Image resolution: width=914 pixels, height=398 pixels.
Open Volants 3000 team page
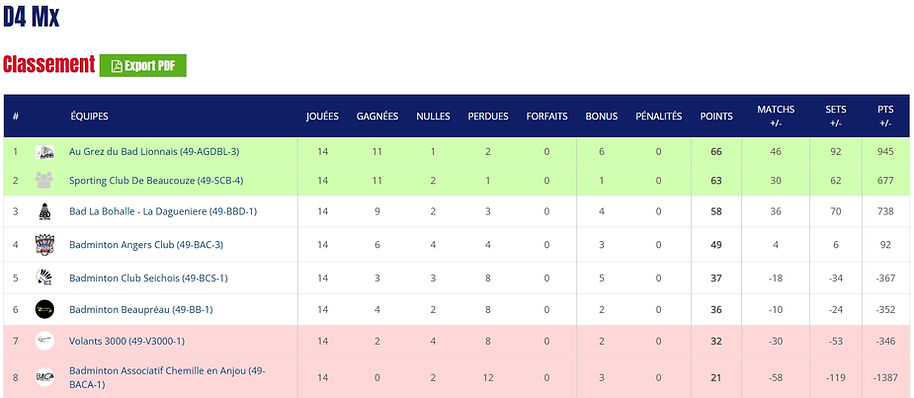126,341
